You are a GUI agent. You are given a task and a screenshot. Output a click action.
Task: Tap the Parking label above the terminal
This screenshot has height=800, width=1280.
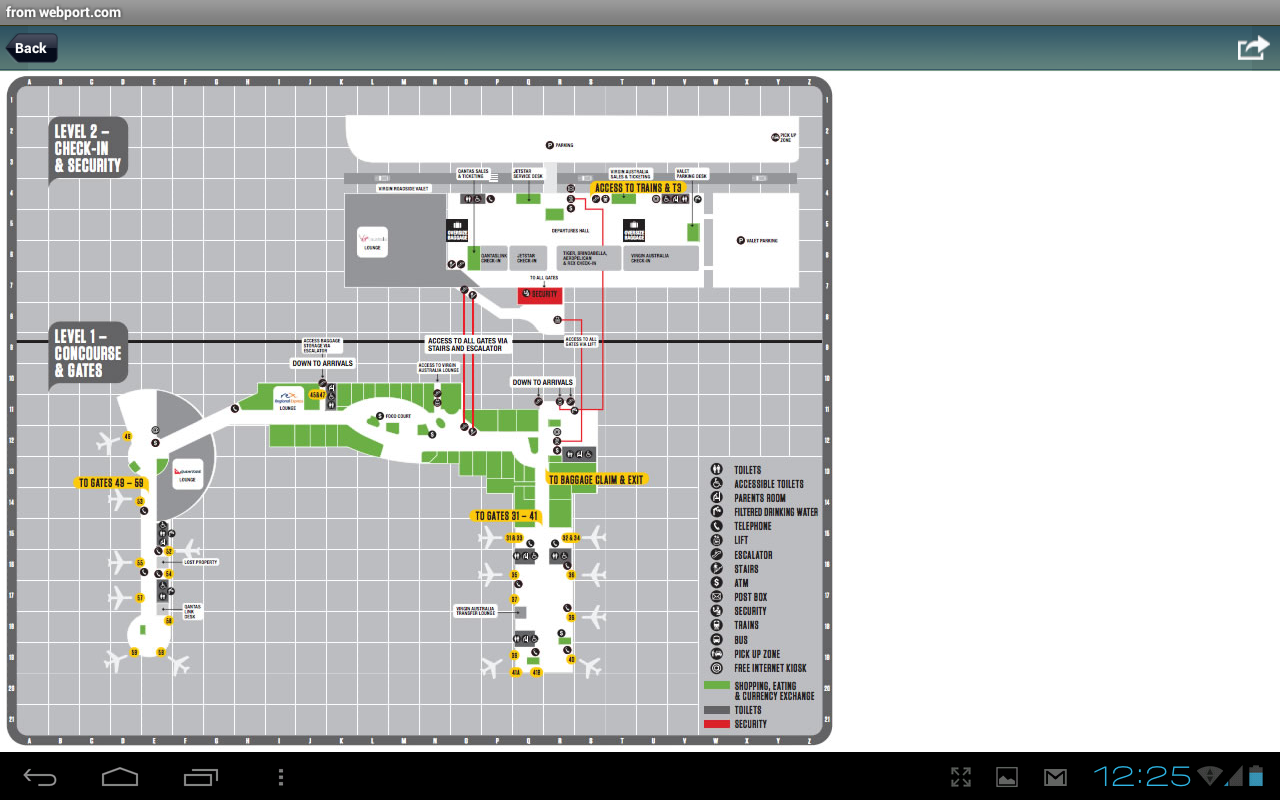560,145
